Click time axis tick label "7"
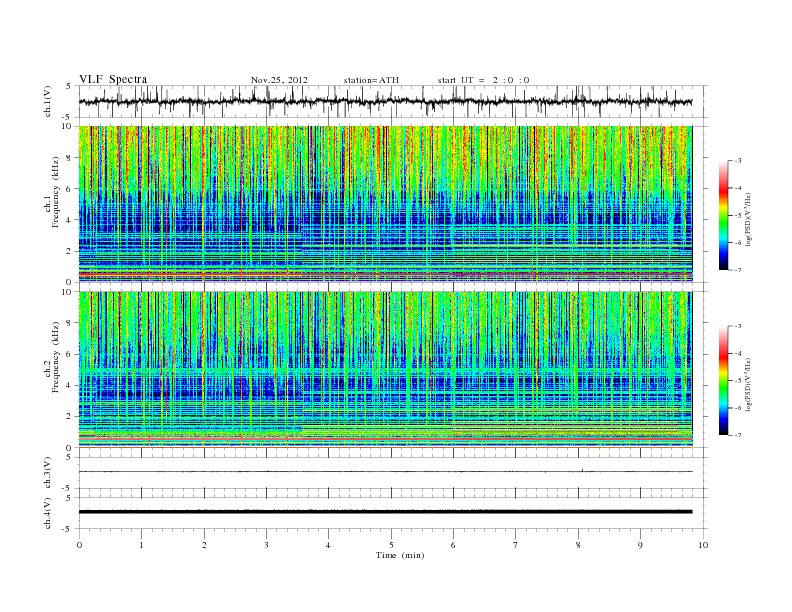The width and height of the screenshot is (792, 612). click(516, 545)
